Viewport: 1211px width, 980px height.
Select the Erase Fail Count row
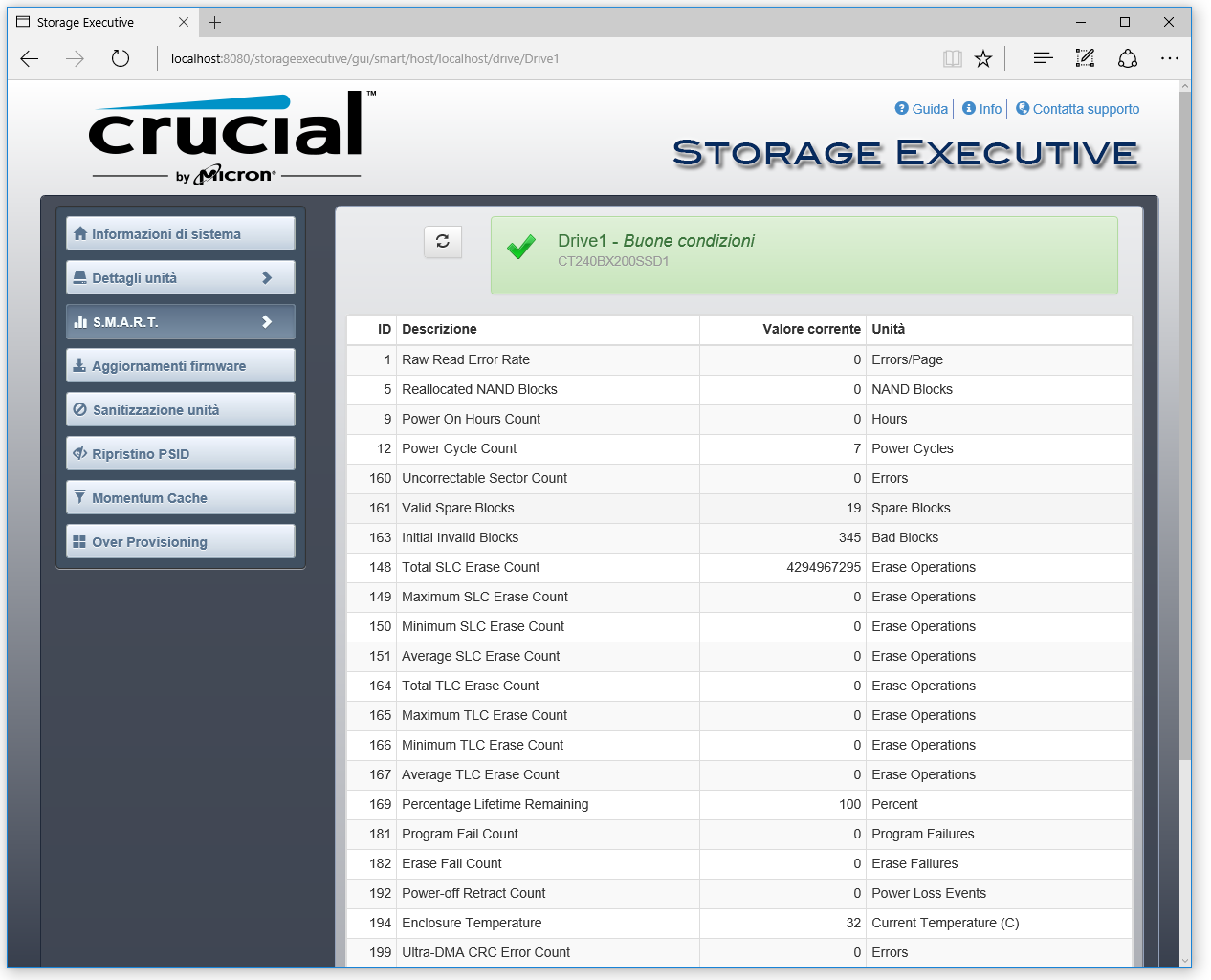[739, 863]
